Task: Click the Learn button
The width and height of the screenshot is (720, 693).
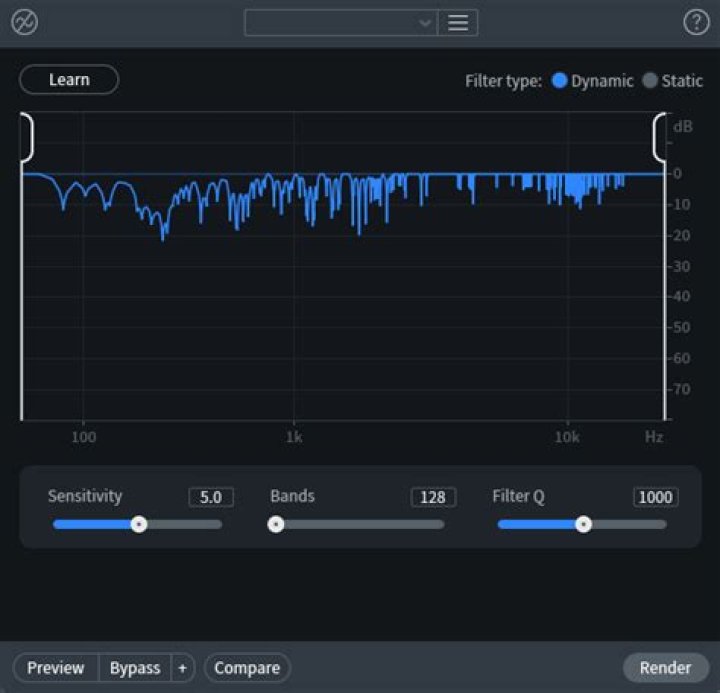Action: [x=69, y=80]
